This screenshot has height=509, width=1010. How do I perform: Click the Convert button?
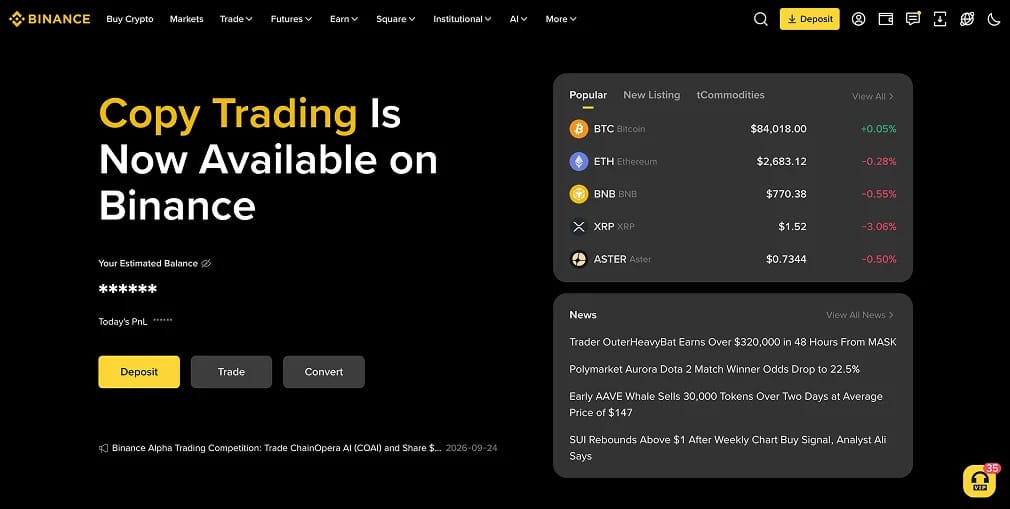pyautogui.click(x=324, y=372)
